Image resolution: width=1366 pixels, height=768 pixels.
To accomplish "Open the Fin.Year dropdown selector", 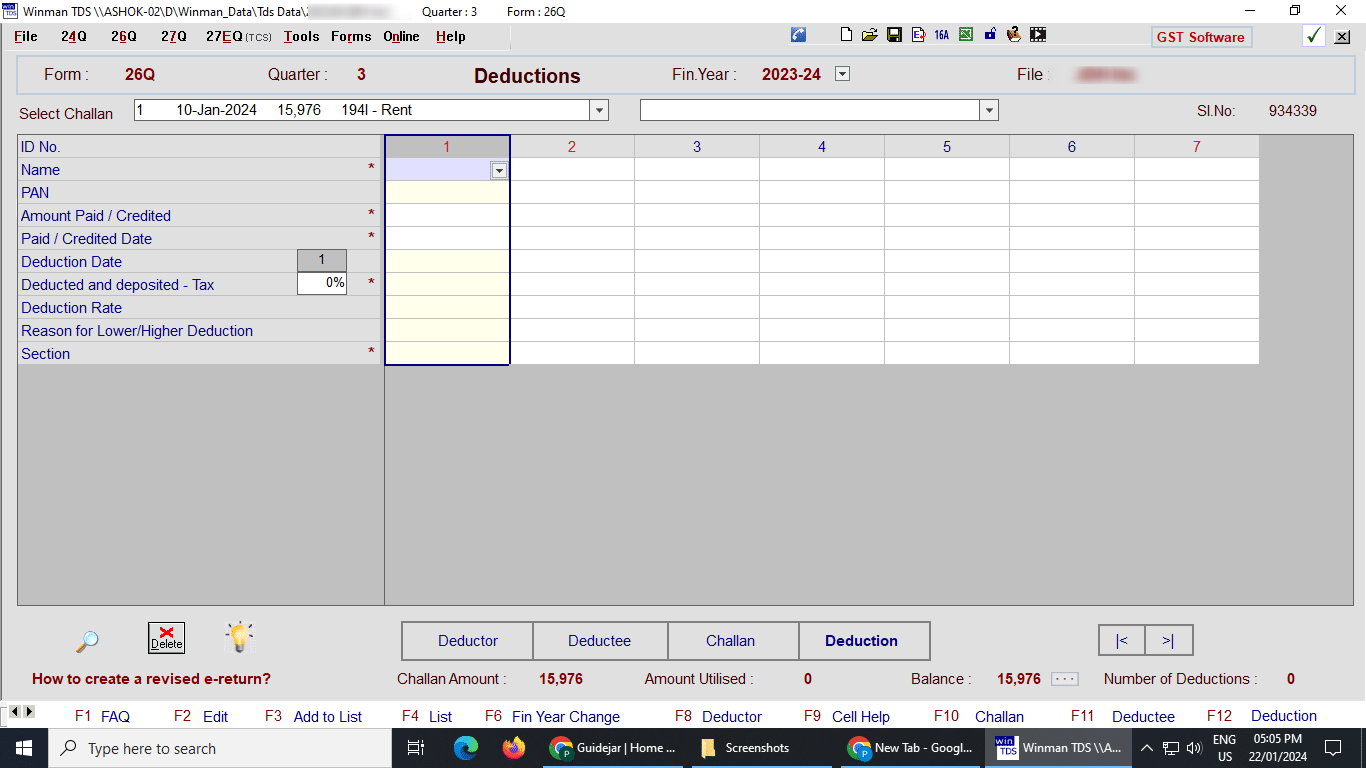I will pyautogui.click(x=841, y=73).
